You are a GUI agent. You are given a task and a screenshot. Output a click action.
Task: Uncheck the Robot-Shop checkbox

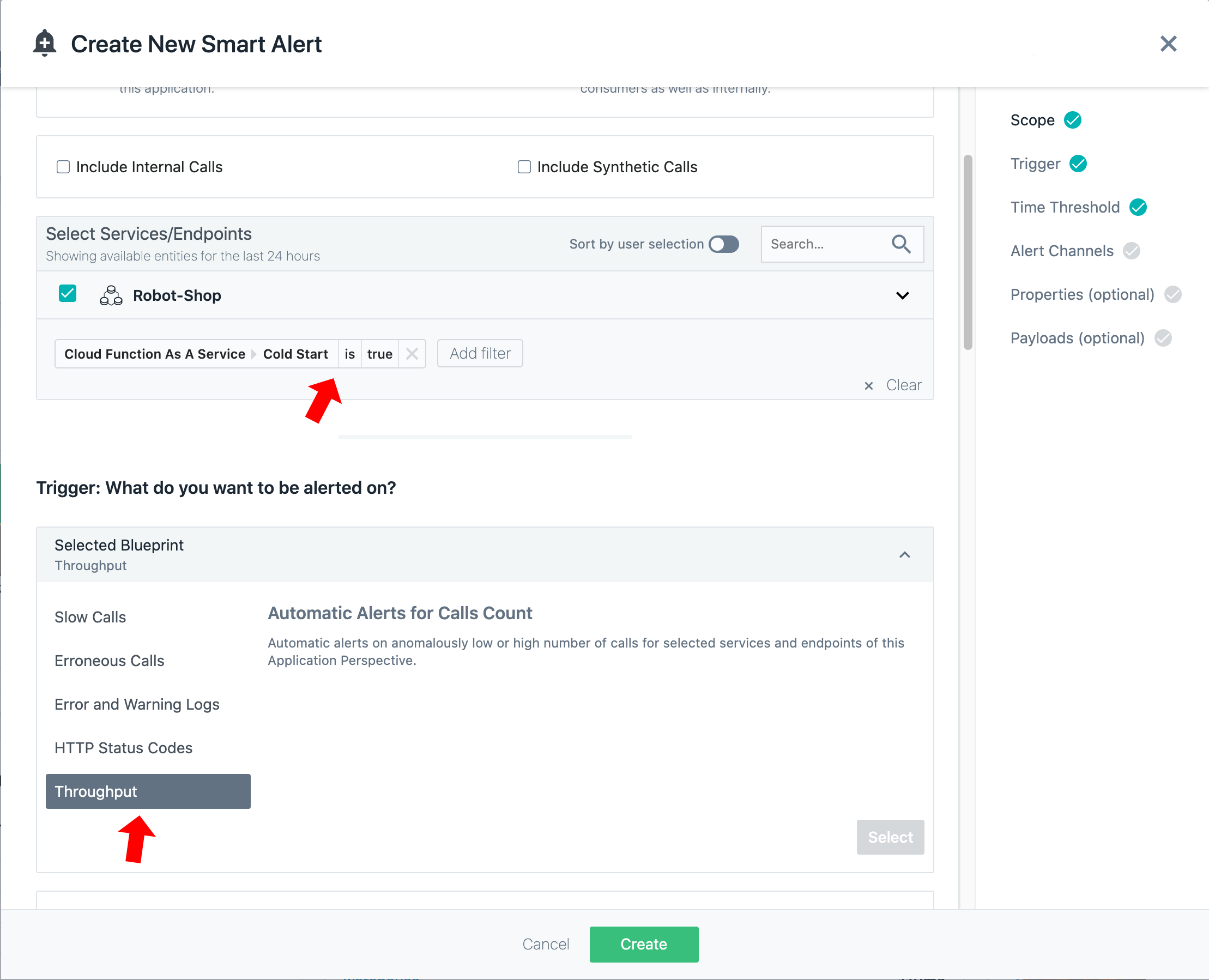tap(68, 294)
